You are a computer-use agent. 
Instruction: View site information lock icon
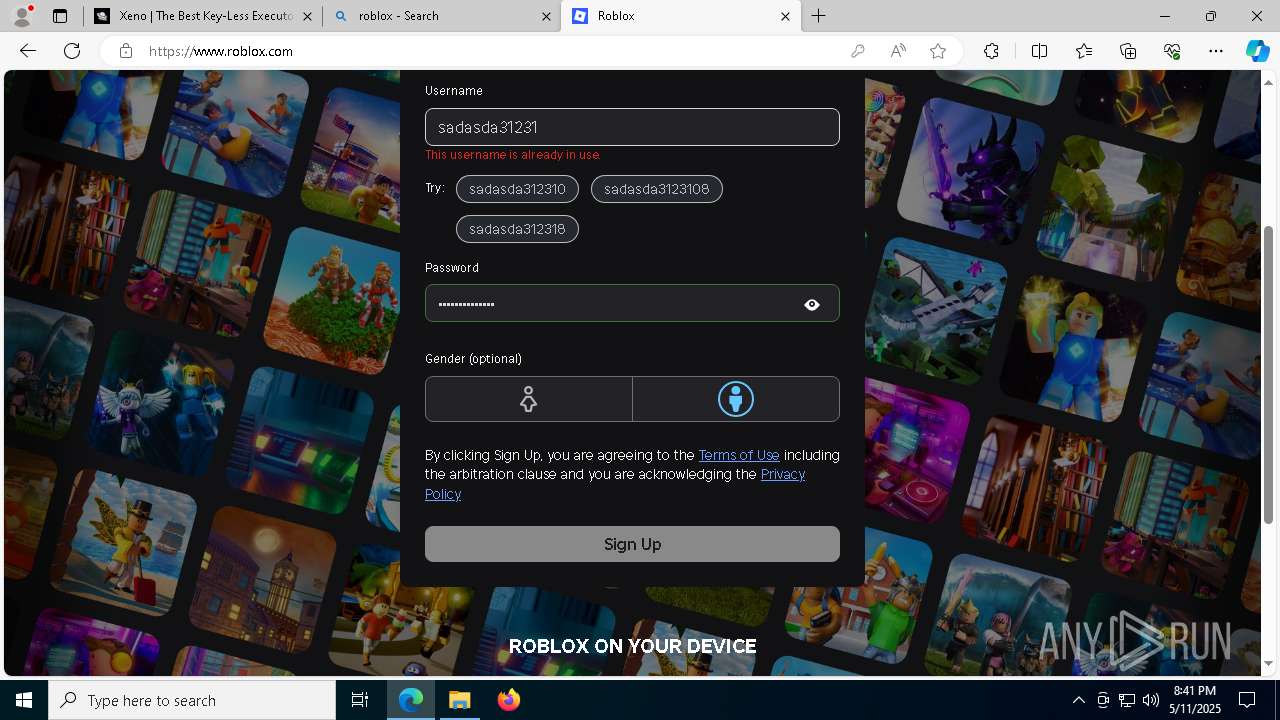point(125,51)
